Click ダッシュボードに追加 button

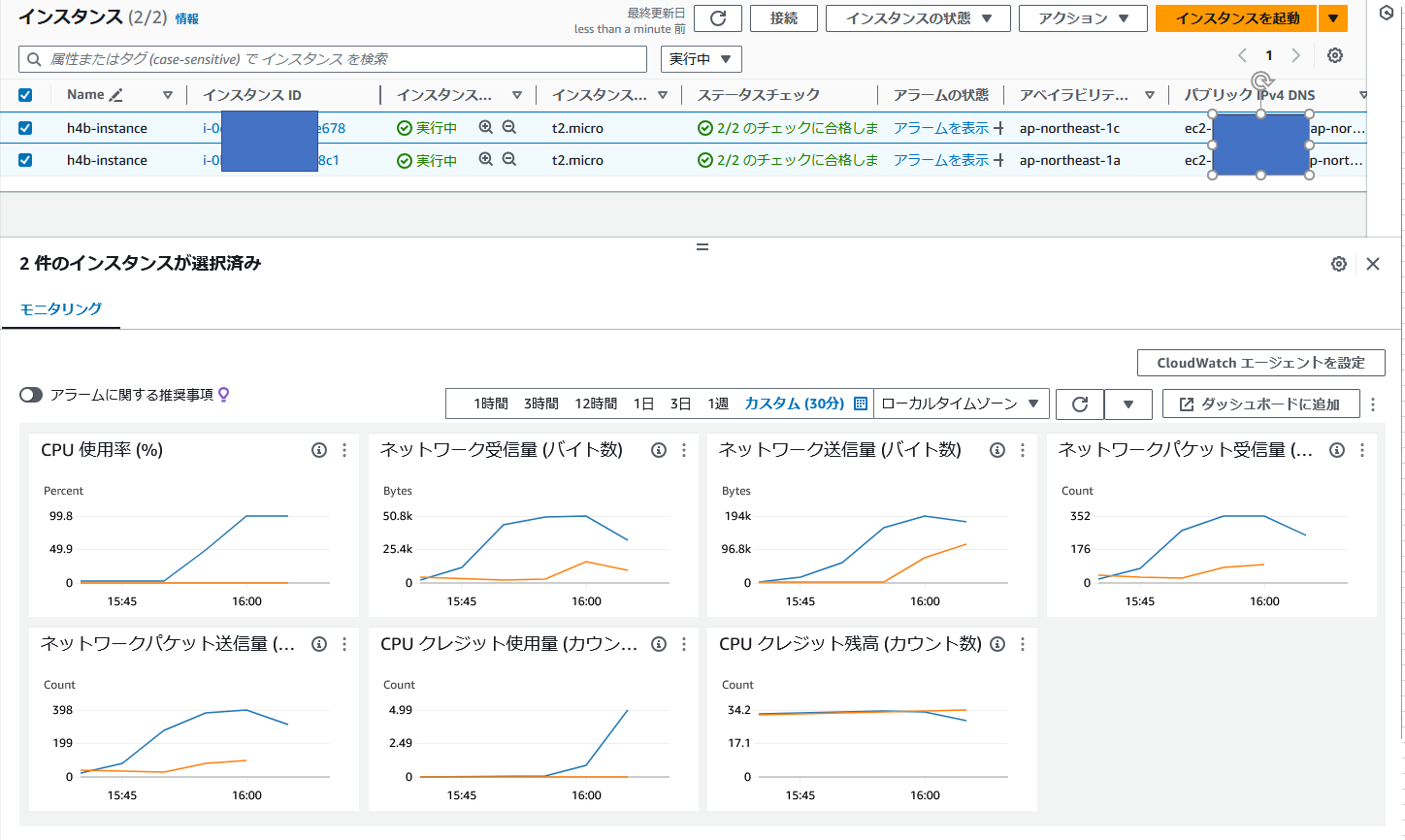(x=1260, y=404)
